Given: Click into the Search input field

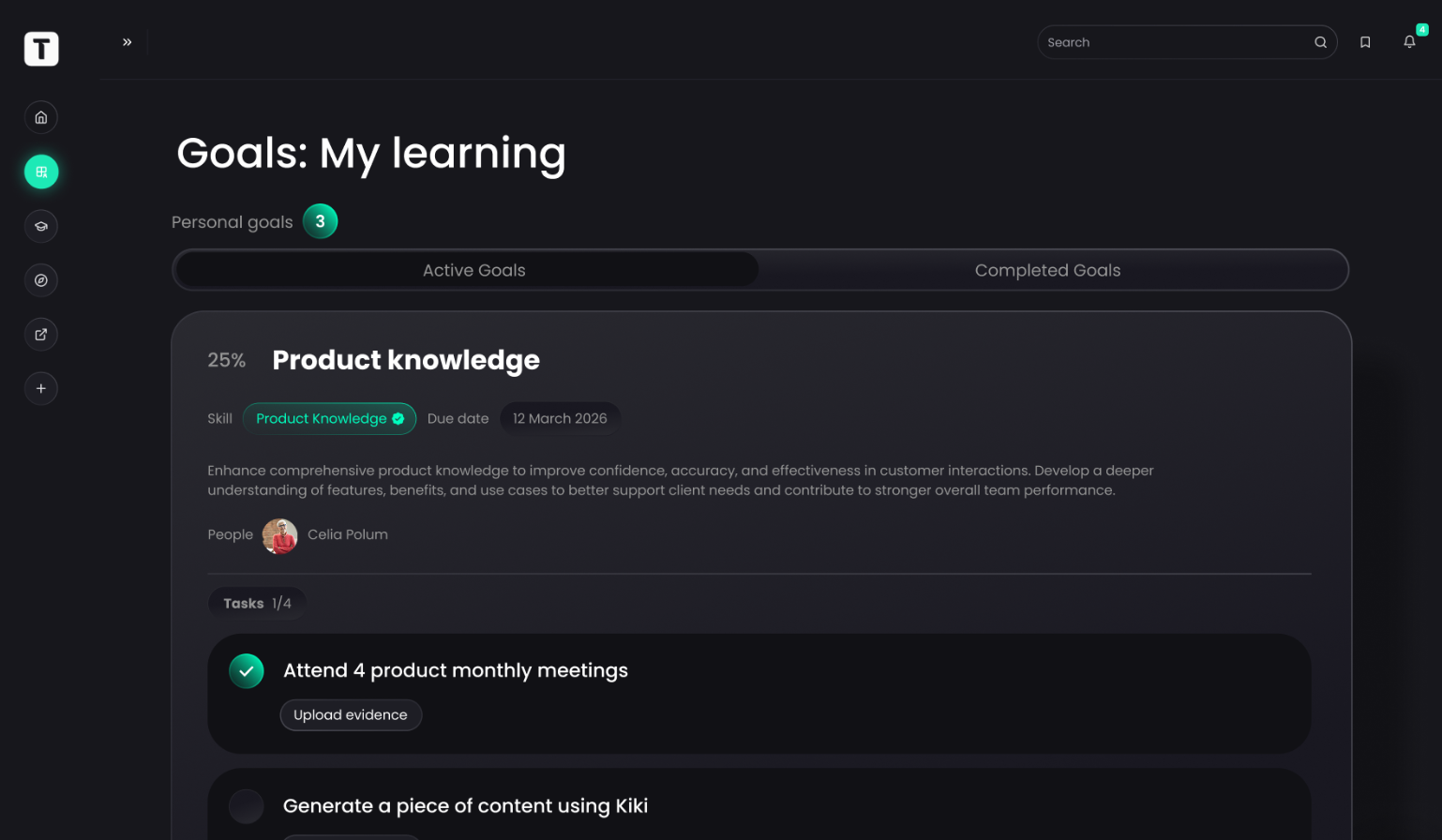Looking at the screenshot, I should coord(1178,42).
